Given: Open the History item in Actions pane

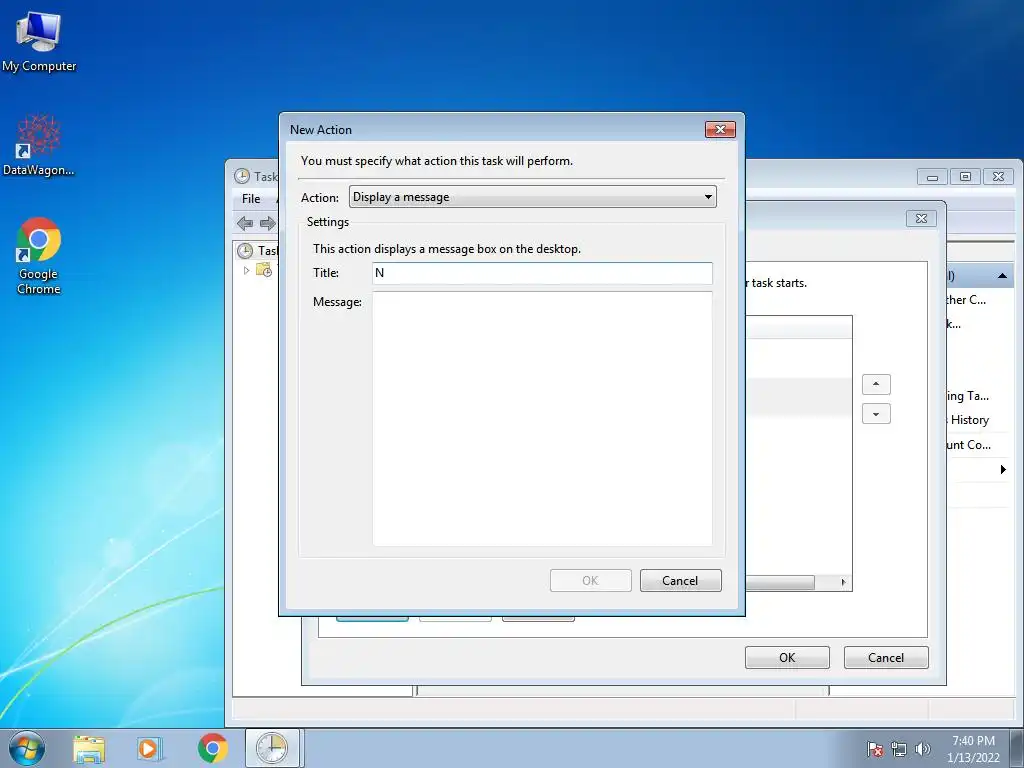Looking at the screenshot, I should [969, 420].
